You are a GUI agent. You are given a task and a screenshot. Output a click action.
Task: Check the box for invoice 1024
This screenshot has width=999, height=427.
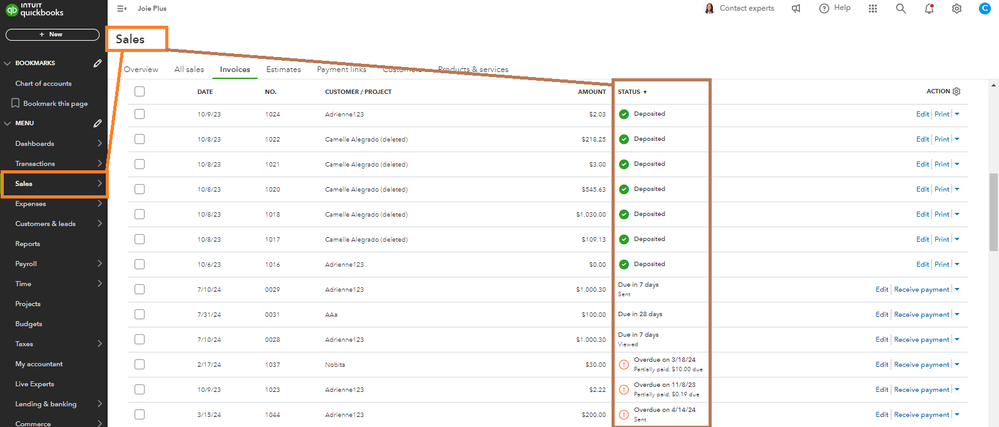pos(140,114)
